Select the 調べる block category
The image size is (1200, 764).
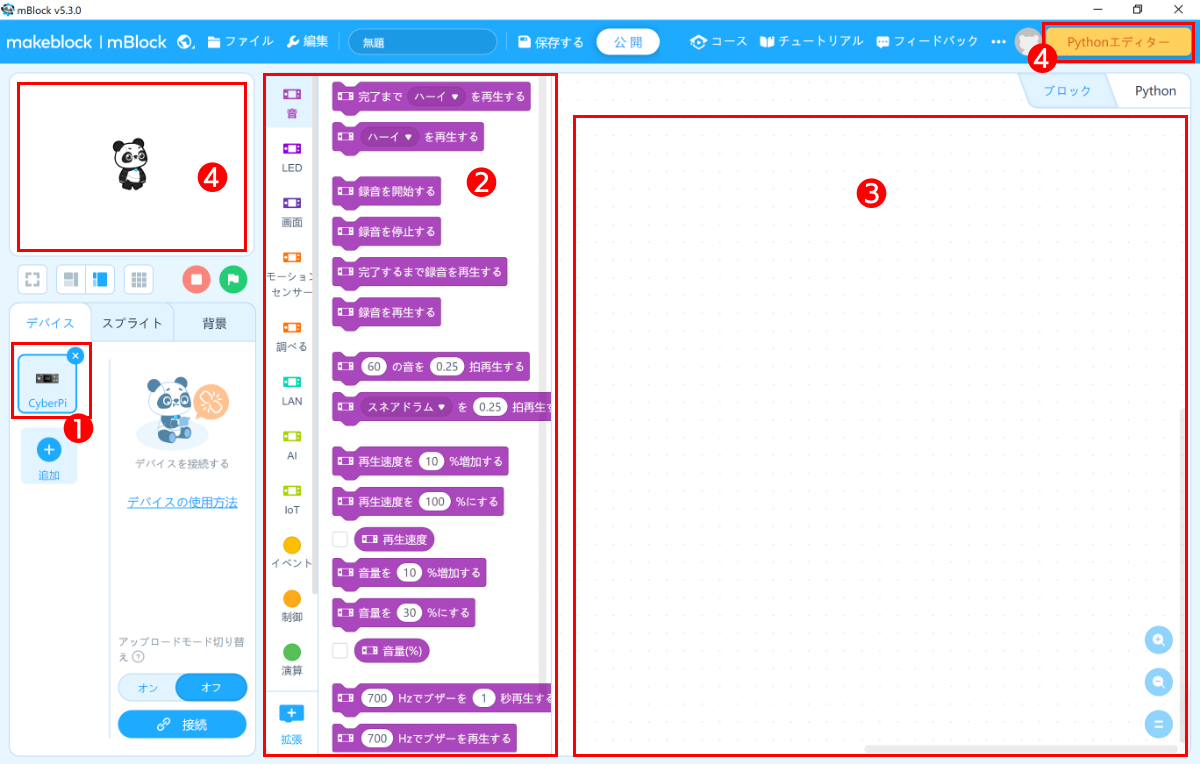292,335
